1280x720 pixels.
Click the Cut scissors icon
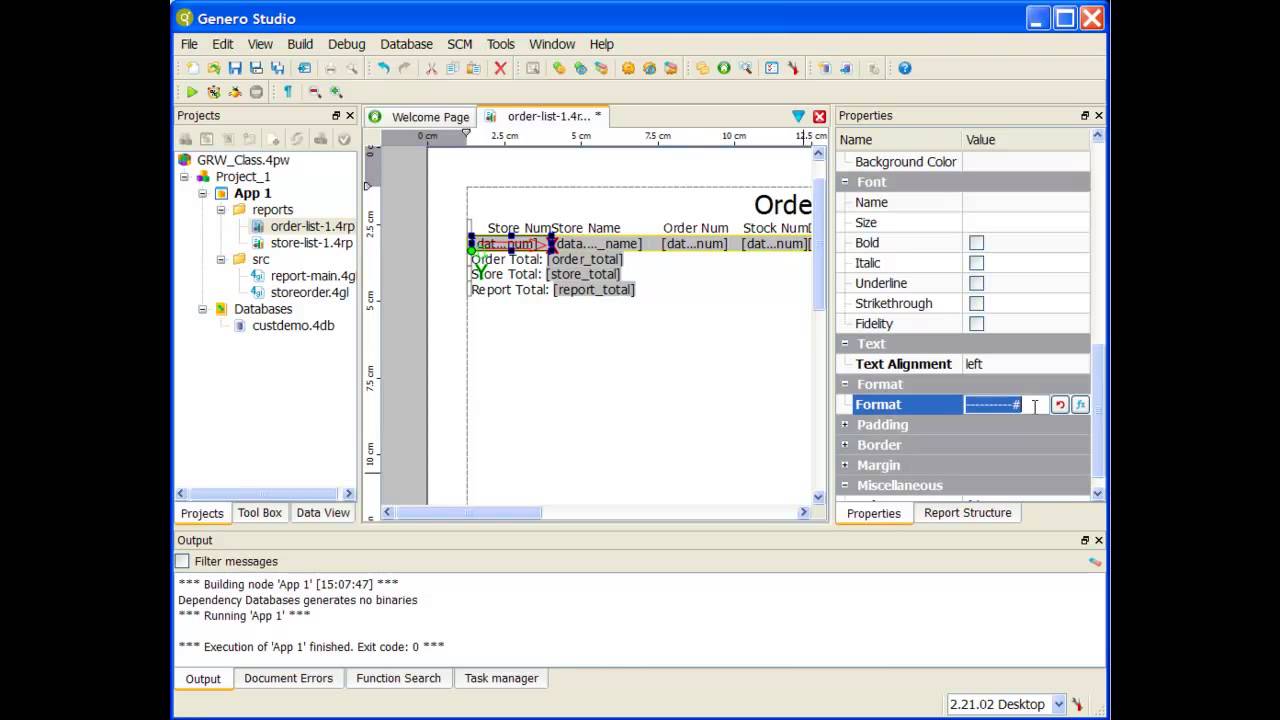[x=431, y=68]
